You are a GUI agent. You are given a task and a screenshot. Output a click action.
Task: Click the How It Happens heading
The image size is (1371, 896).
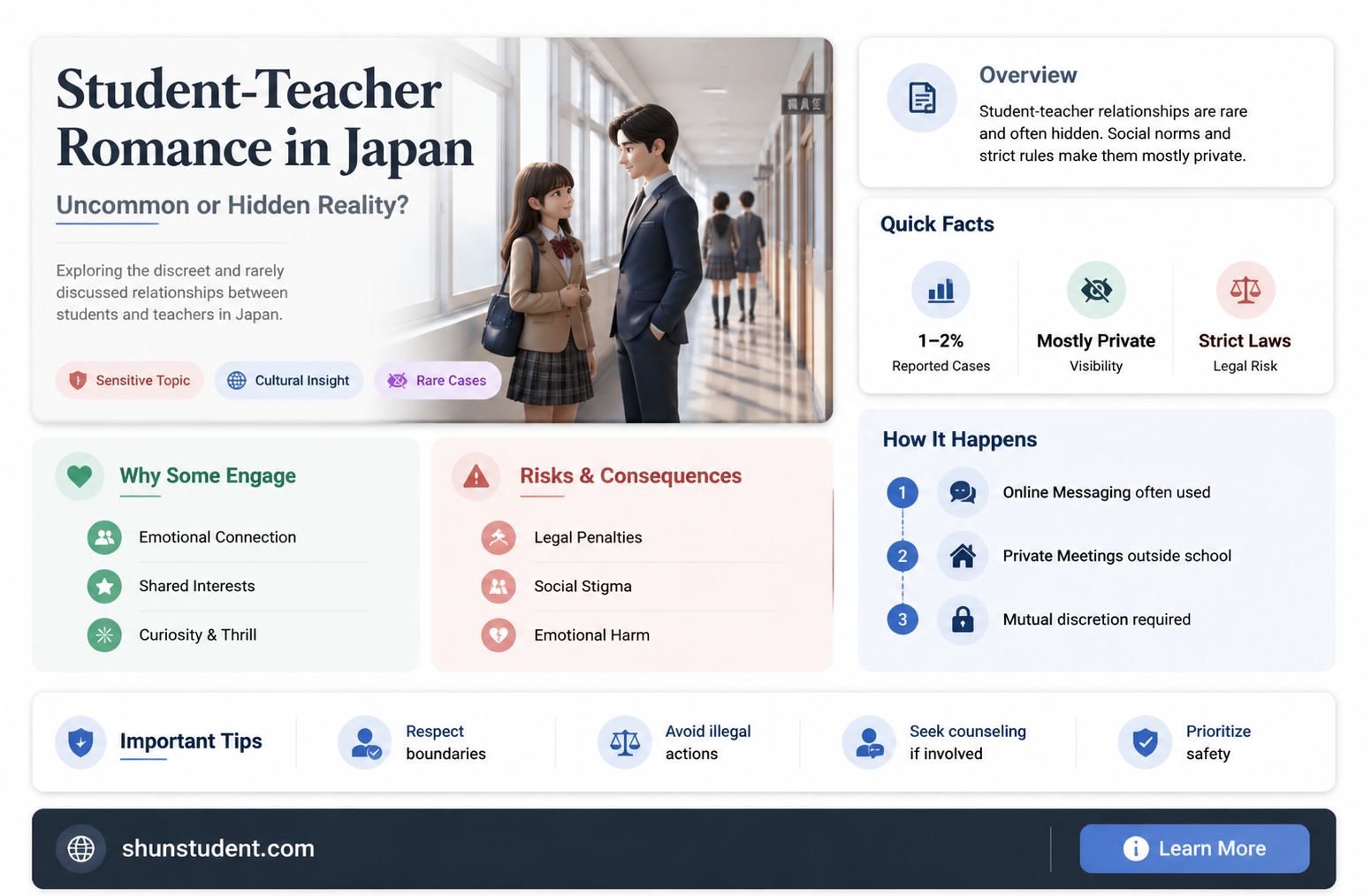pyautogui.click(x=960, y=440)
